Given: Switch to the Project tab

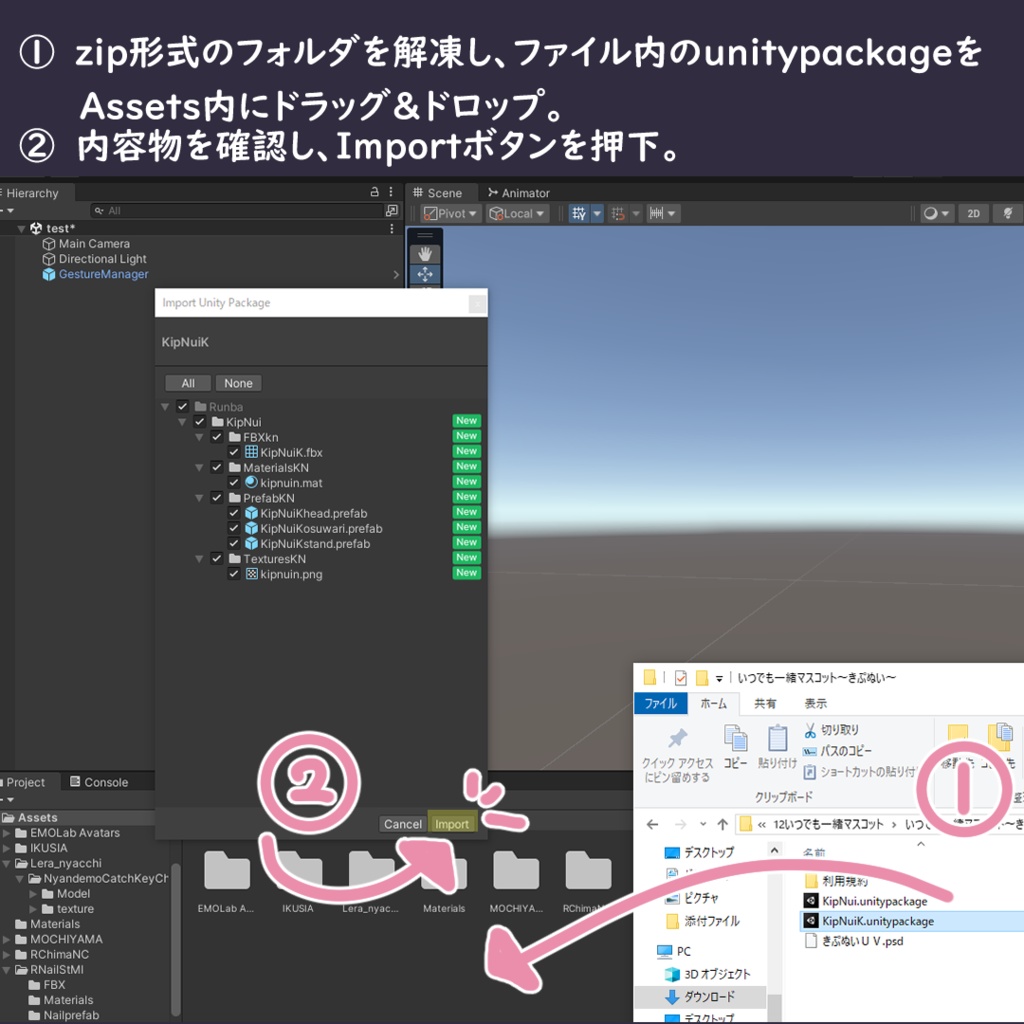Looking at the screenshot, I should coord(25,782).
